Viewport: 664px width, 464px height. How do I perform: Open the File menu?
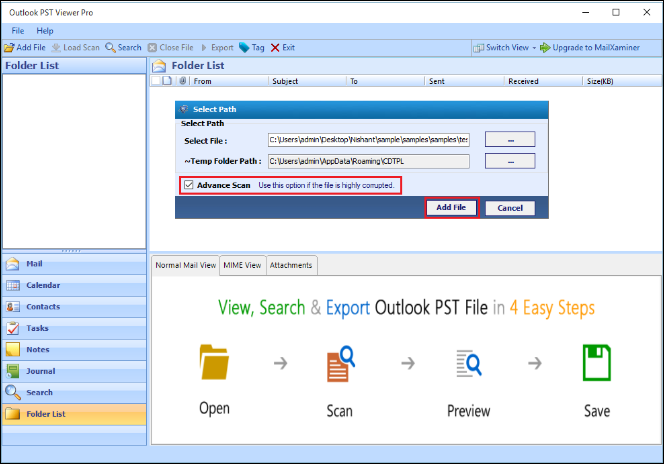coord(18,30)
